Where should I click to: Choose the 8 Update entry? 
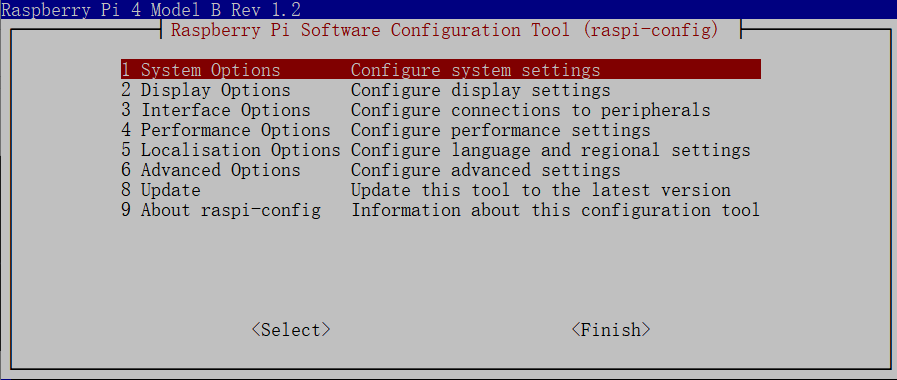point(440,190)
